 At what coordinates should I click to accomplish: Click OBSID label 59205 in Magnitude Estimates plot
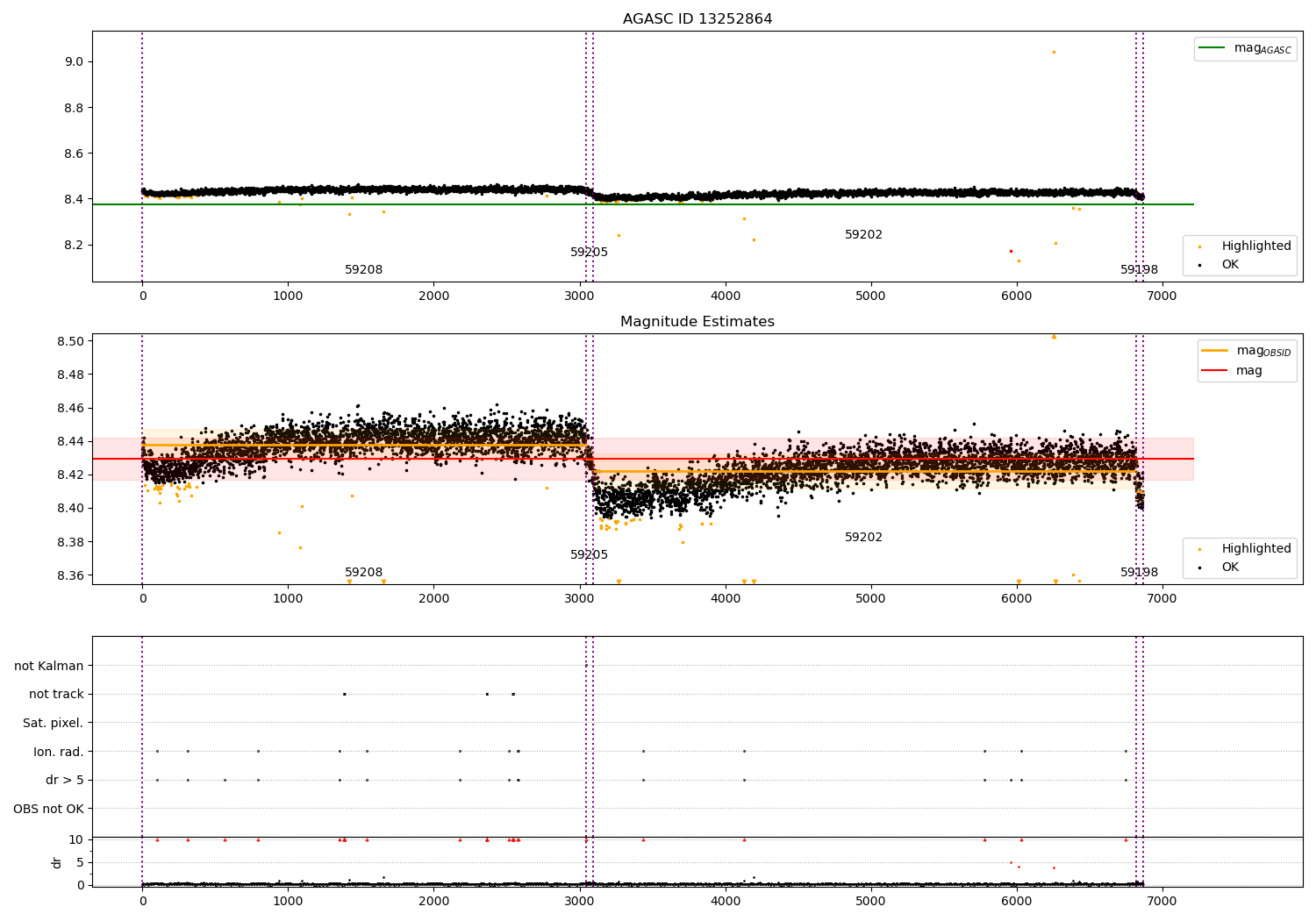589,555
